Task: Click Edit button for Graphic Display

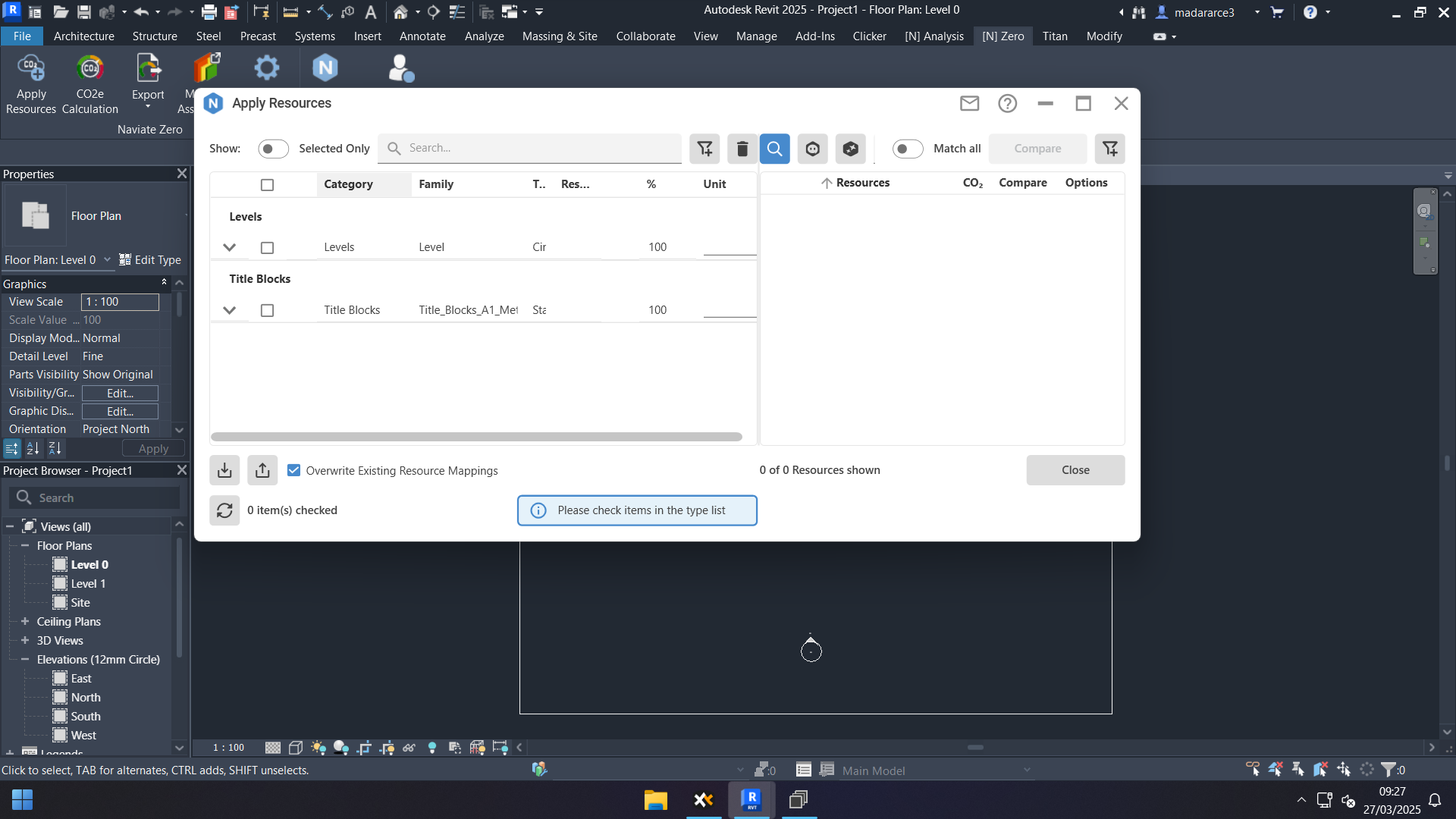Action: (120, 411)
